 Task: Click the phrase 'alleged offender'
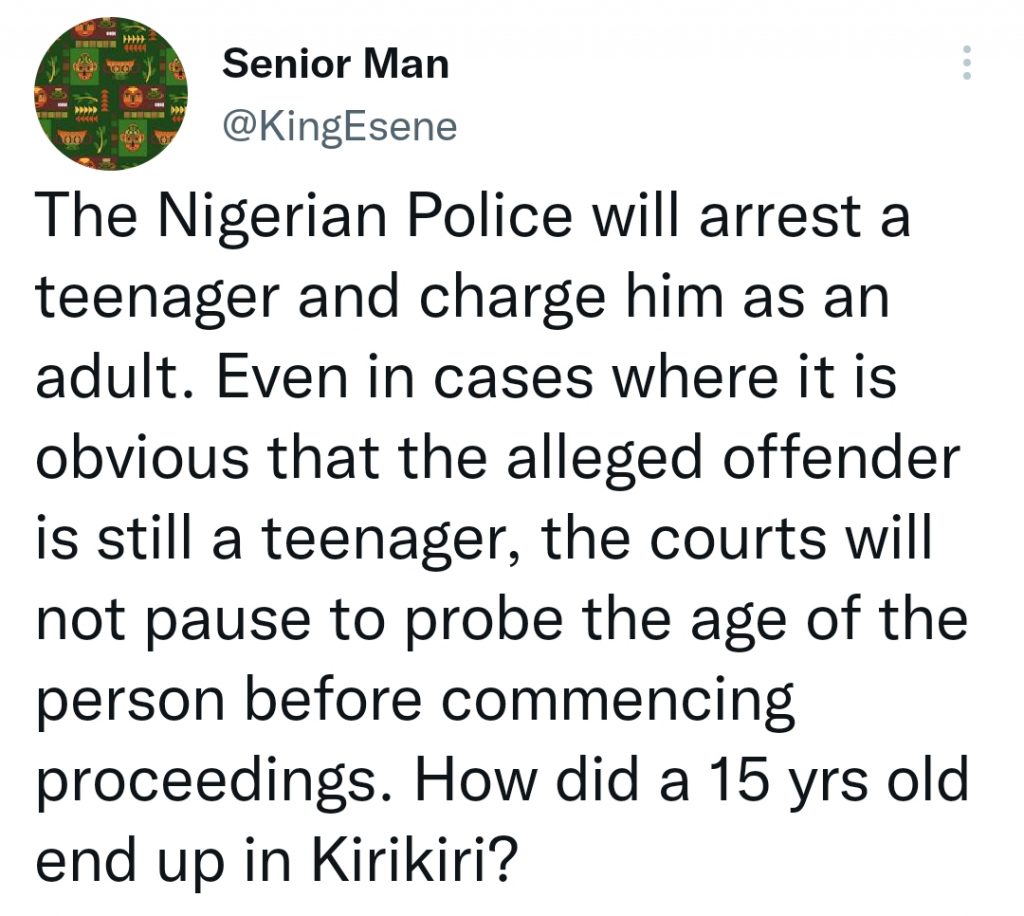pos(733,457)
